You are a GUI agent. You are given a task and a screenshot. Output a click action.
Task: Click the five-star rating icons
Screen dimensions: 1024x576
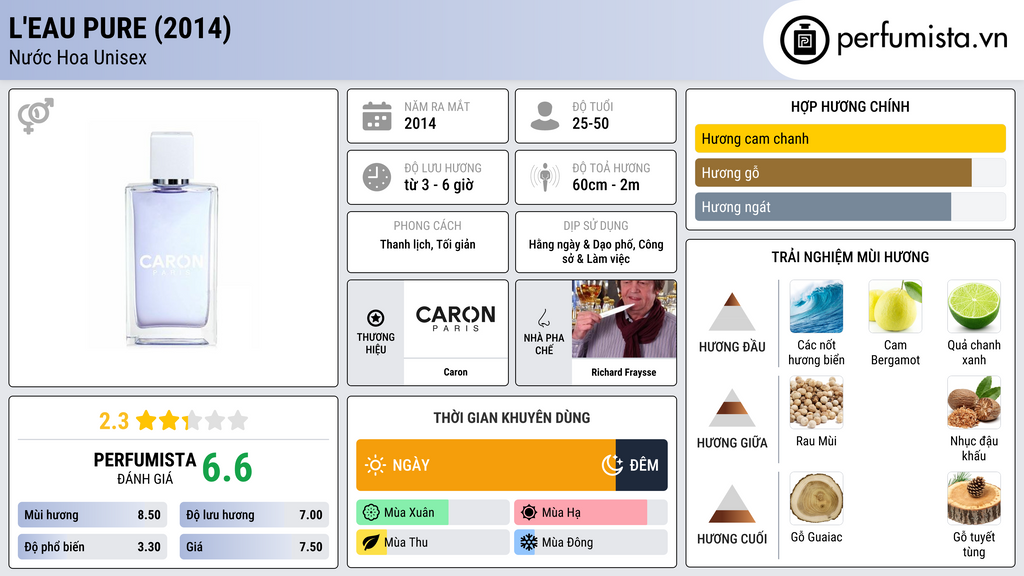[x=192, y=421]
